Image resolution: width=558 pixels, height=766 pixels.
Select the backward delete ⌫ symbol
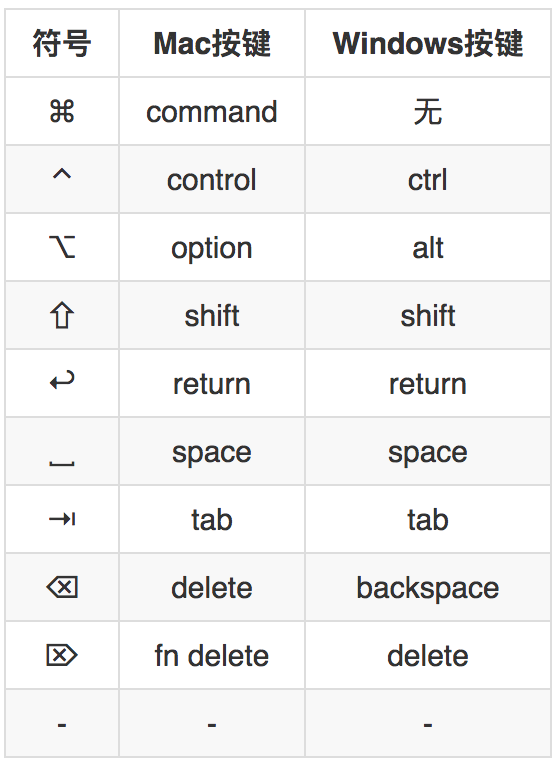point(62,587)
